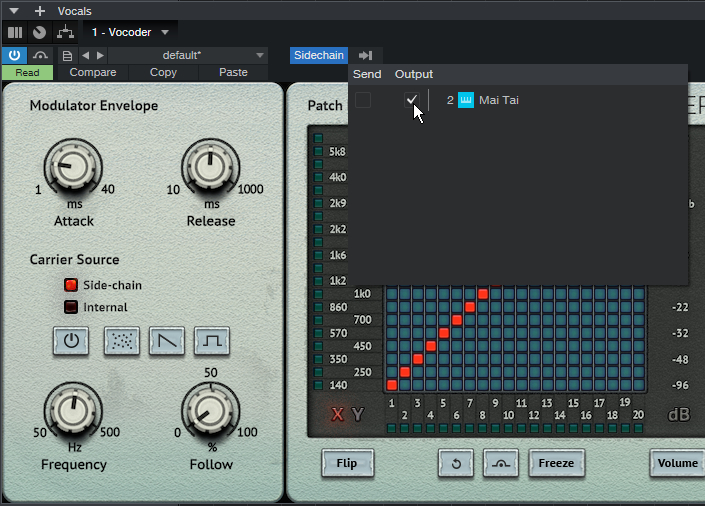Collapse the Vocals channel triangle
Screen dimensions: 705x506
pos(14,10)
